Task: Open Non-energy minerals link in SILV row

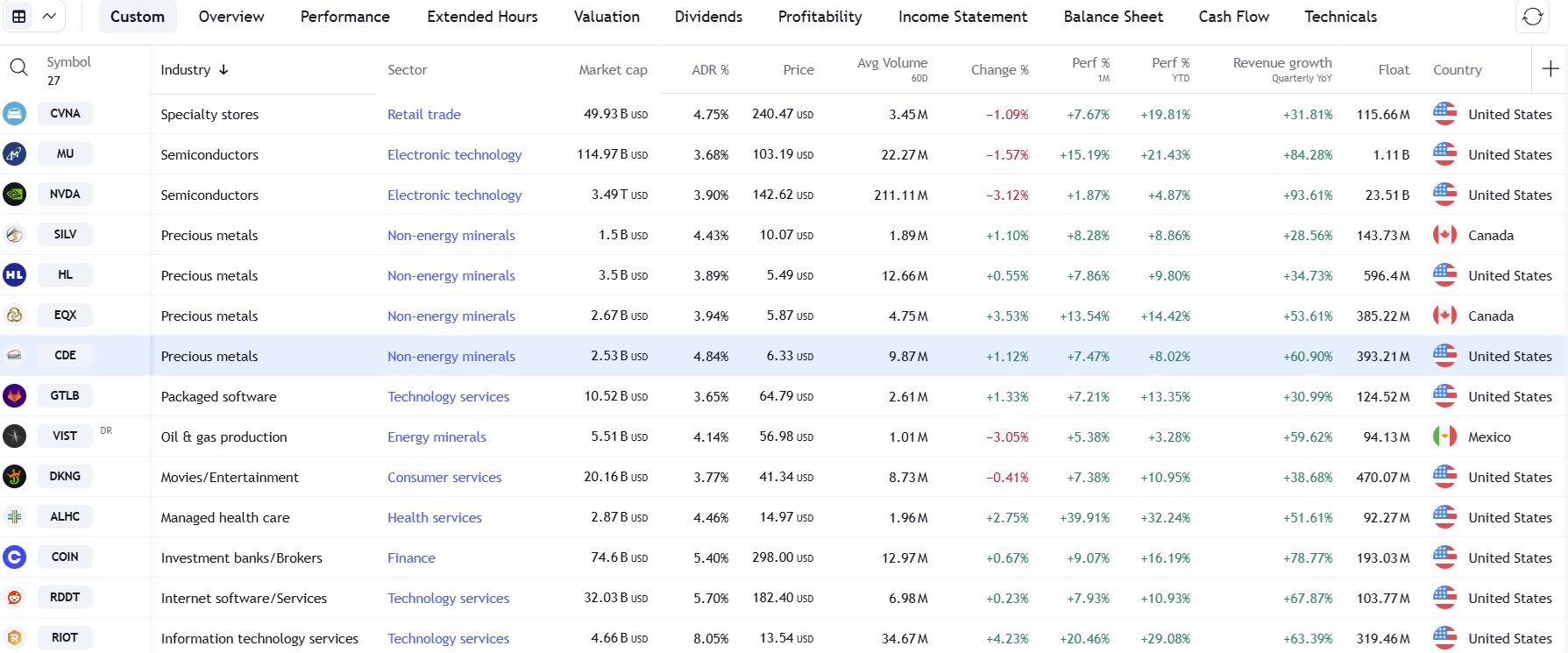Action: click(451, 235)
